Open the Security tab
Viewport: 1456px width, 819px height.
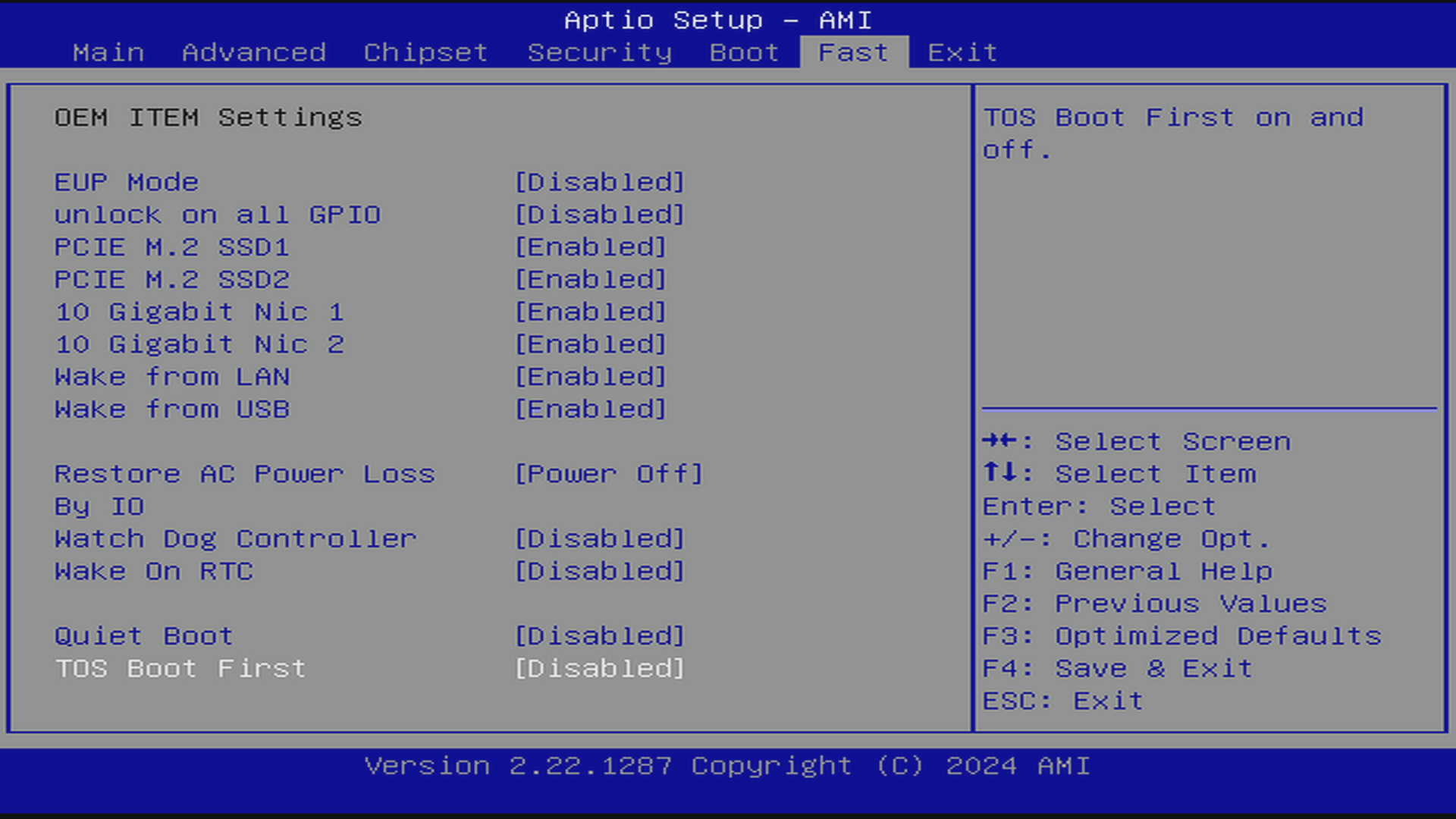click(600, 52)
